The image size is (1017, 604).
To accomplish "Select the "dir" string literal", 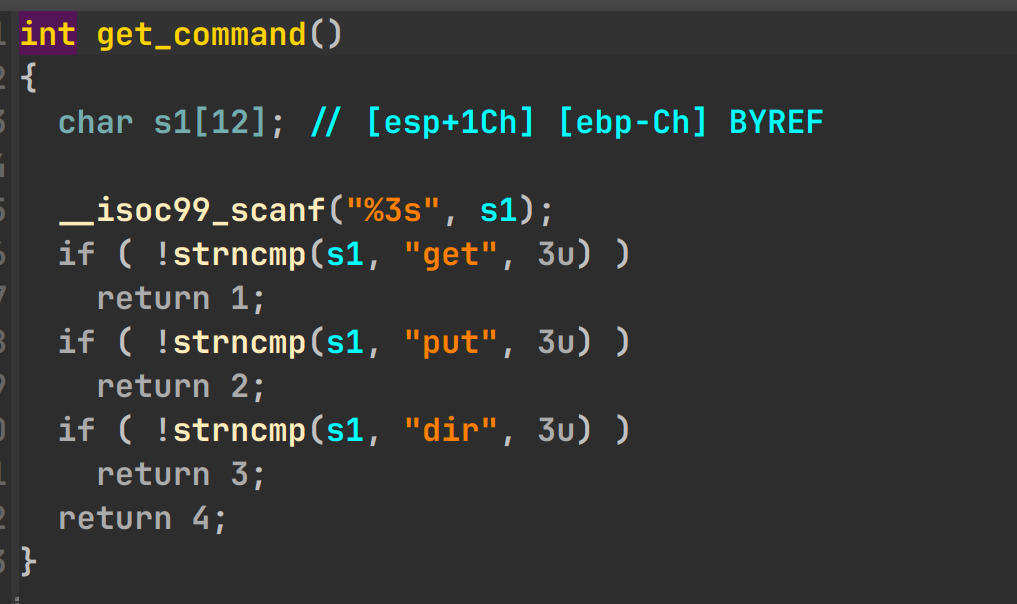I will coord(450,431).
